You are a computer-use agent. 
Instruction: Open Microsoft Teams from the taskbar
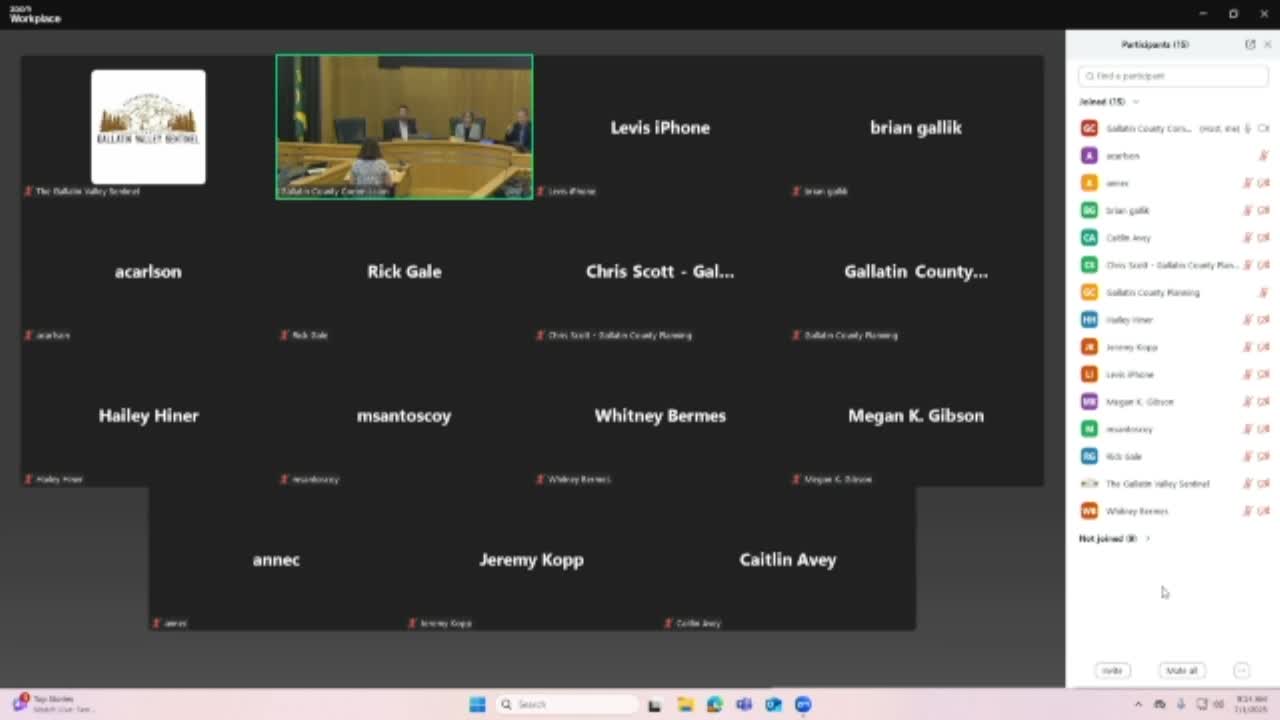744,705
